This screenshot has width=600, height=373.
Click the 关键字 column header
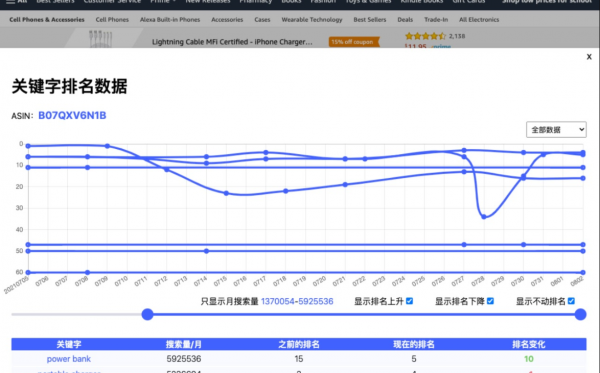point(69,344)
